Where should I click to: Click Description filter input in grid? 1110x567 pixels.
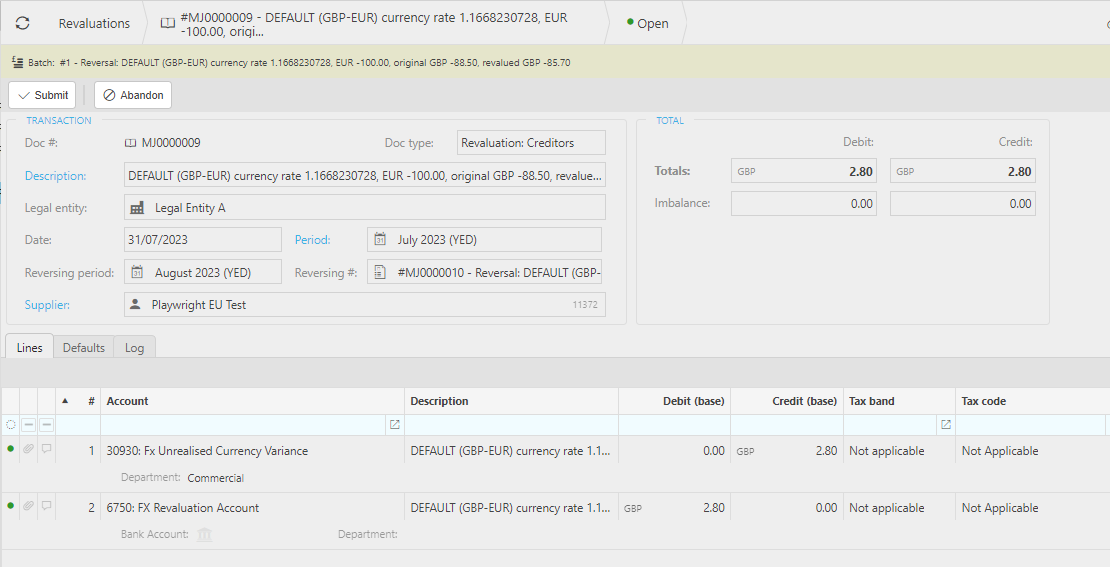click(511, 425)
